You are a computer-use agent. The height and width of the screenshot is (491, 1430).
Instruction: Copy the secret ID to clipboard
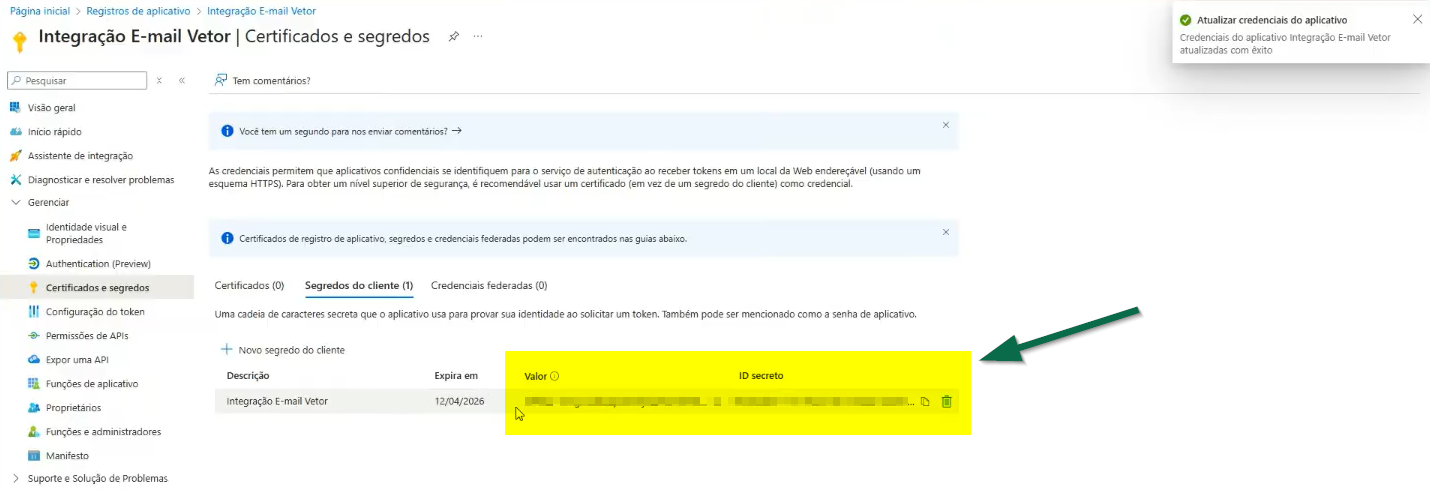(925, 402)
